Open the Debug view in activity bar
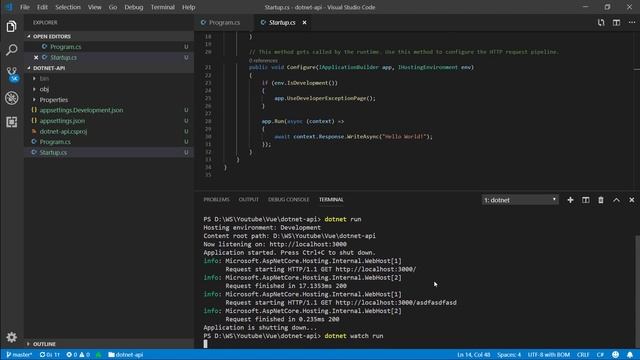640x360 pixels. [11, 98]
